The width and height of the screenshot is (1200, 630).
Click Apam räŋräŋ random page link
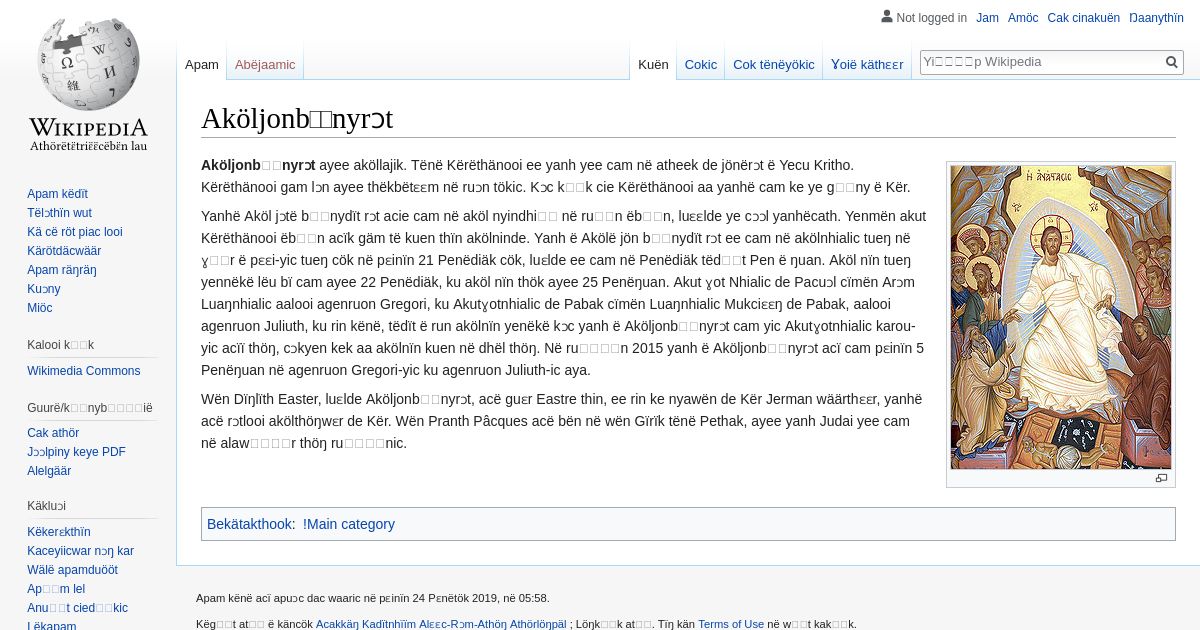(62, 270)
